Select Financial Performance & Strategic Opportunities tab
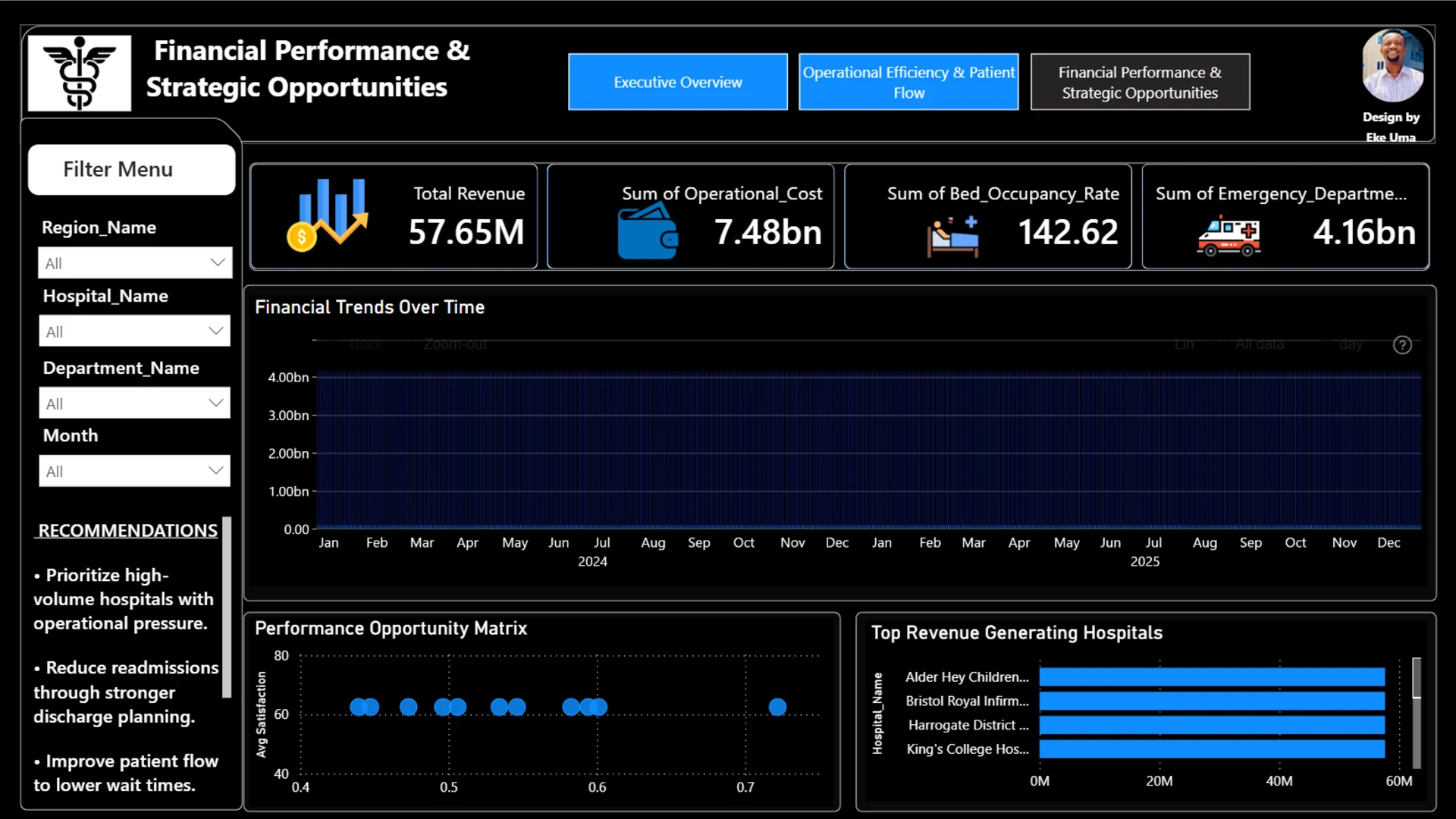Image resolution: width=1456 pixels, height=819 pixels. (1140, 82)
